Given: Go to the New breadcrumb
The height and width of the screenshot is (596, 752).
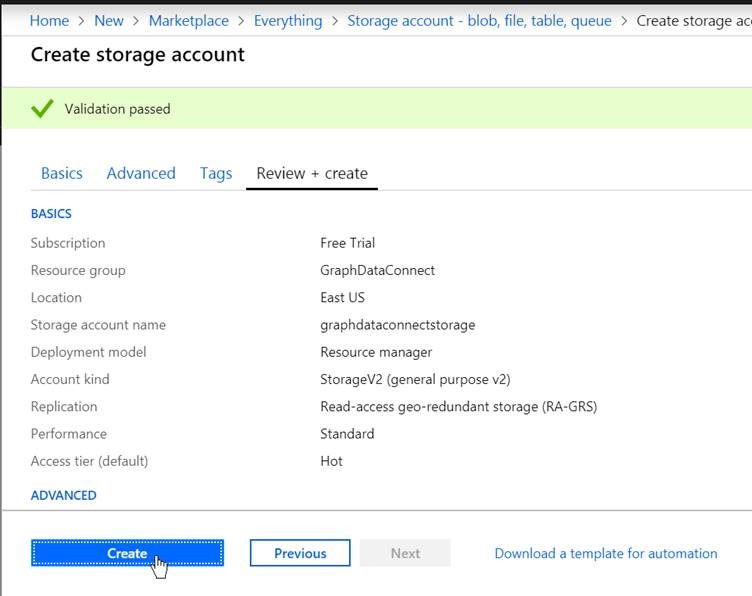Looking at the screenshot, I should (109, 21).
